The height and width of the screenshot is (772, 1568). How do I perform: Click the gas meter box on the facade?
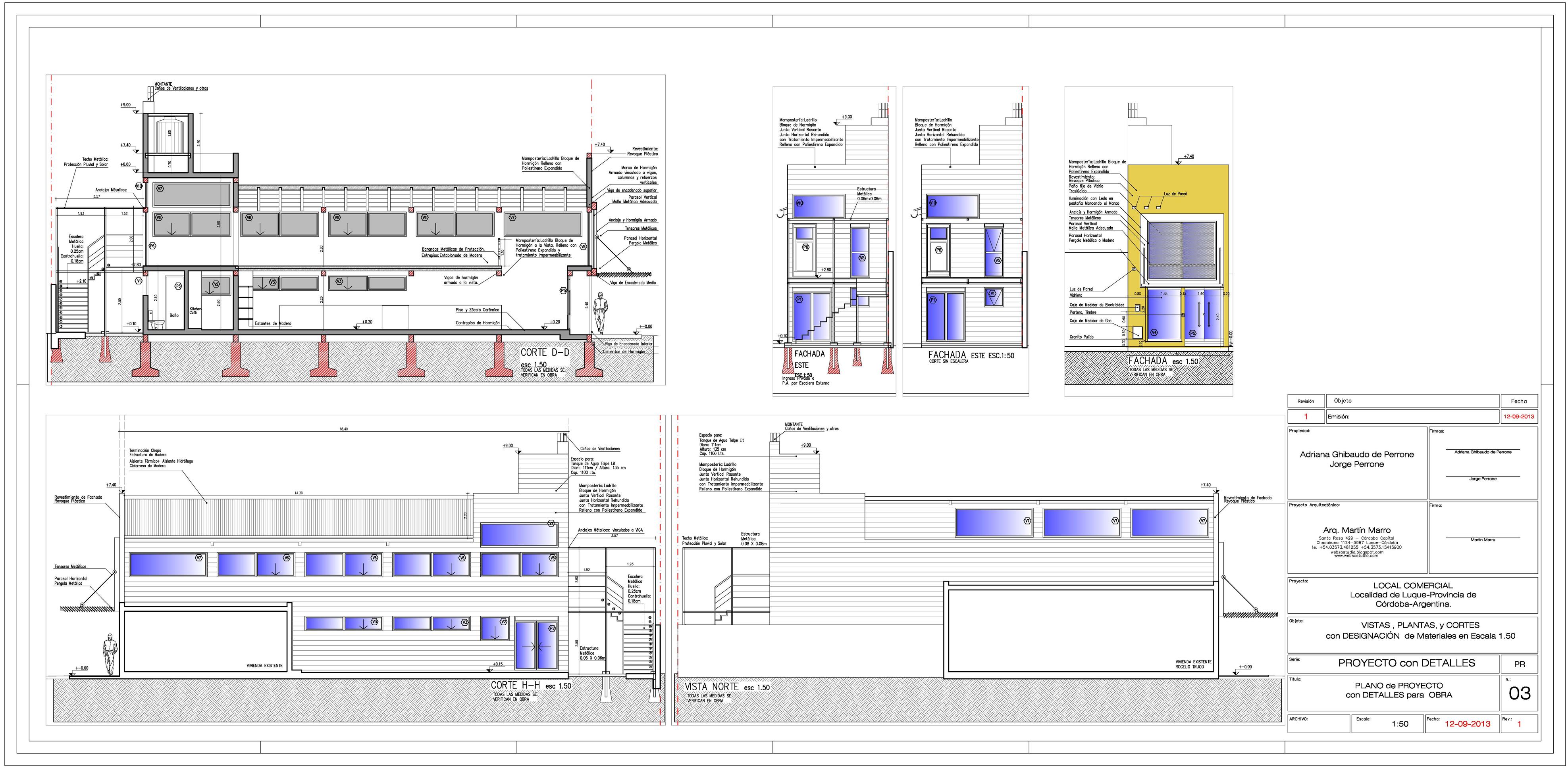(x=1137, y=333)
